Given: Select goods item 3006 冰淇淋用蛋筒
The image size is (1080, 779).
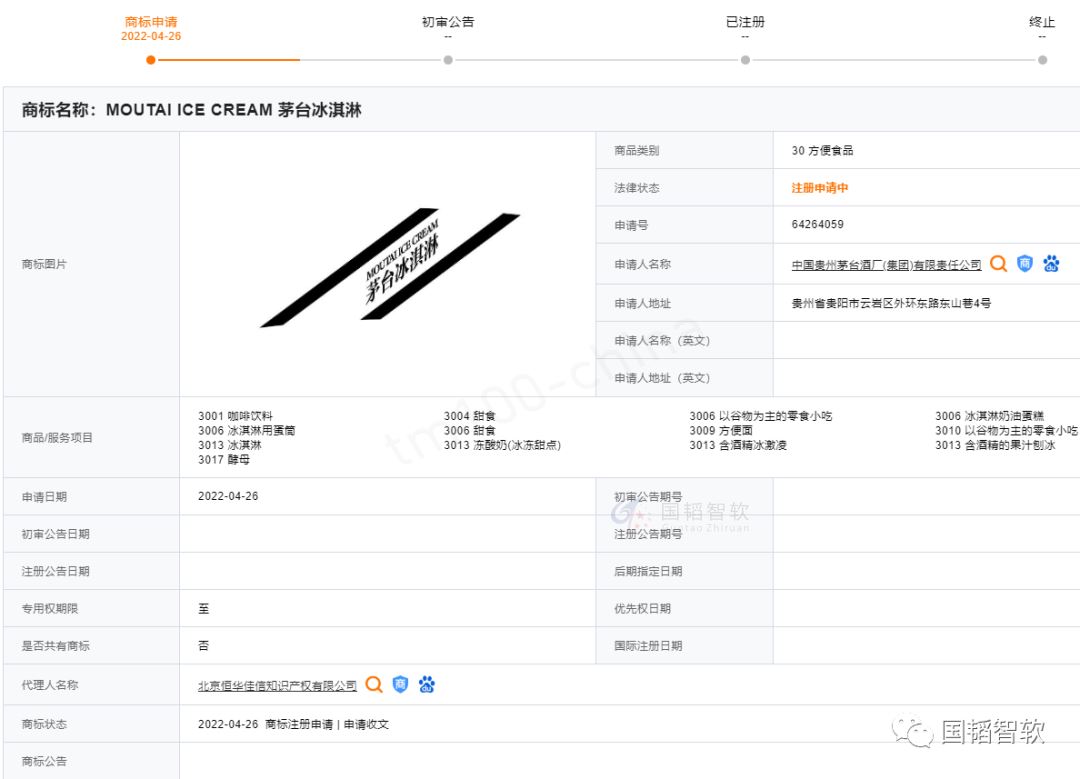Looking at the screenshot, I should click(x=247, y=430).
